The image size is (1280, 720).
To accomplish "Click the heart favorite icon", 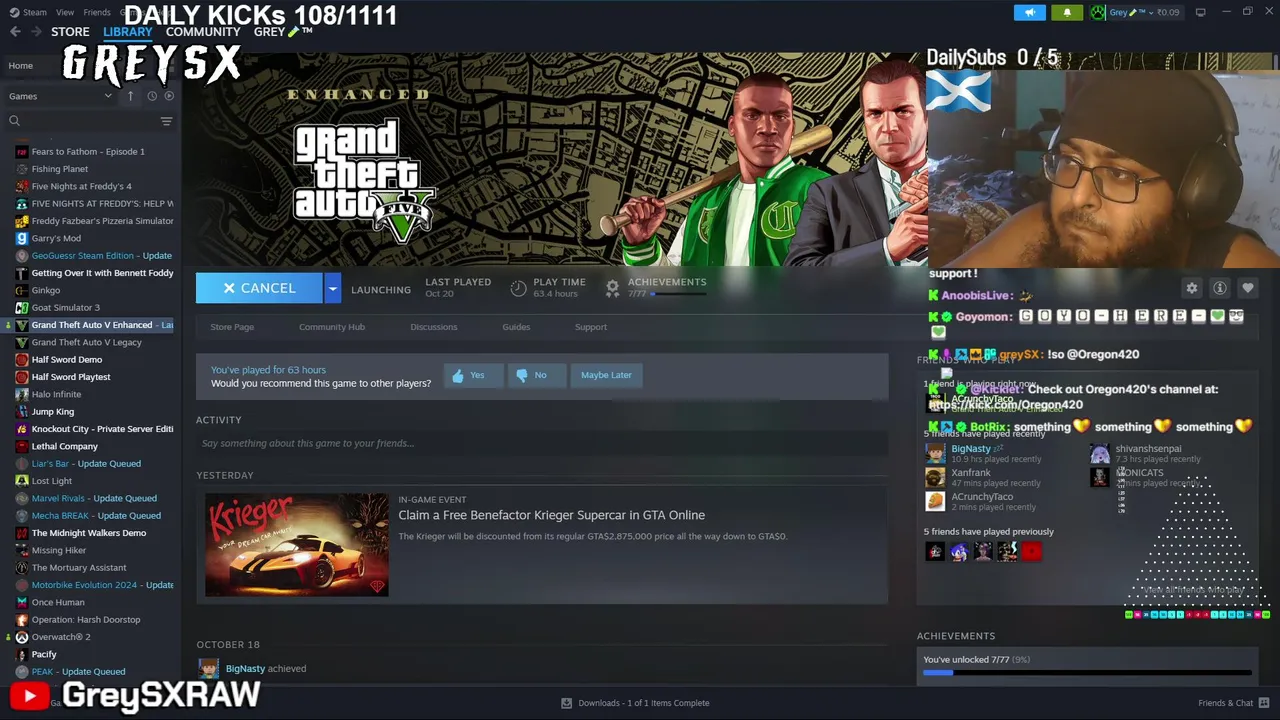I will pos(1248,288).
